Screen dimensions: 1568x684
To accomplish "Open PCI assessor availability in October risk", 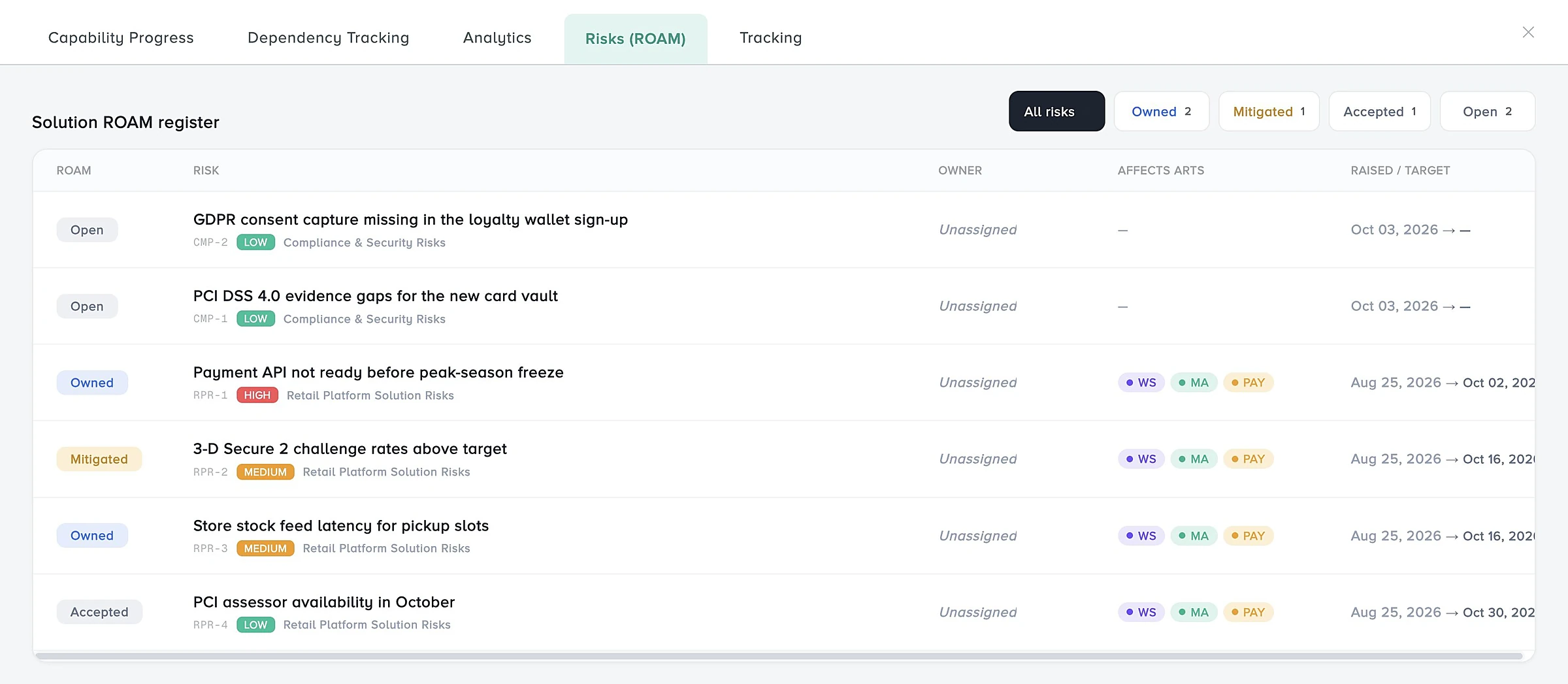I will (323, 602).
